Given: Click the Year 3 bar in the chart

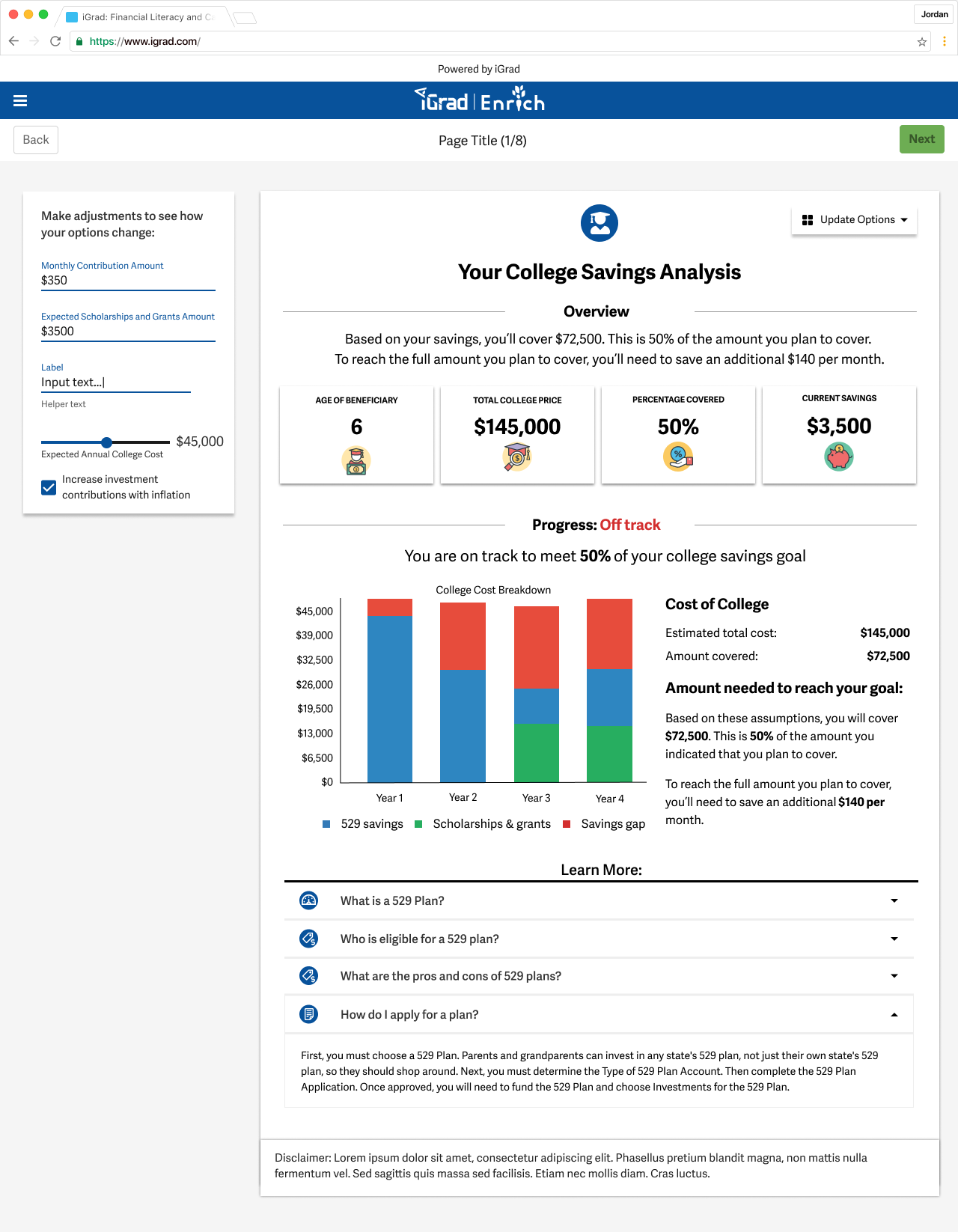Looking at the screenshot, I should coord(537,695).
